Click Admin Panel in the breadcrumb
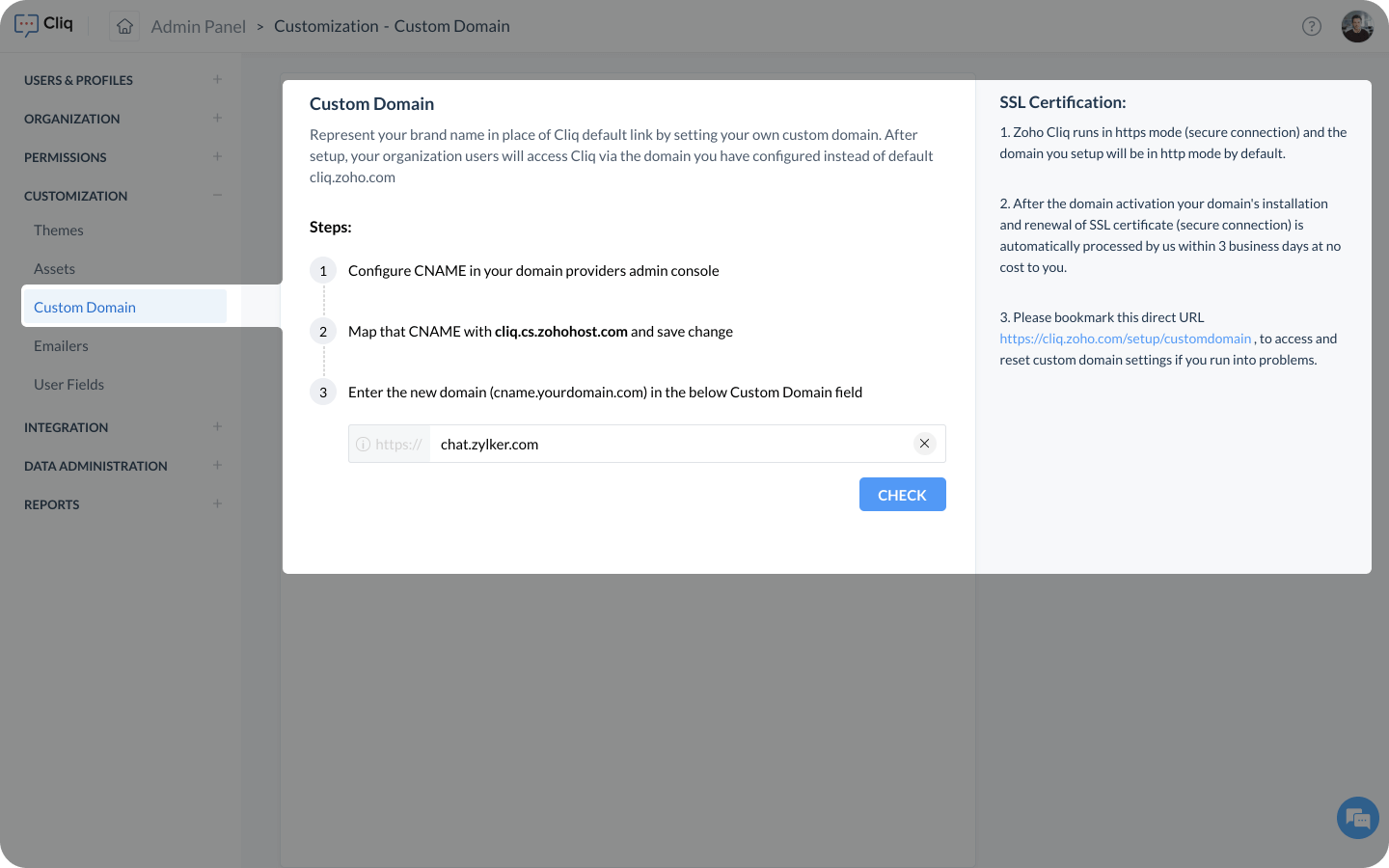1389x868 pixels. [x=199, y=27]
